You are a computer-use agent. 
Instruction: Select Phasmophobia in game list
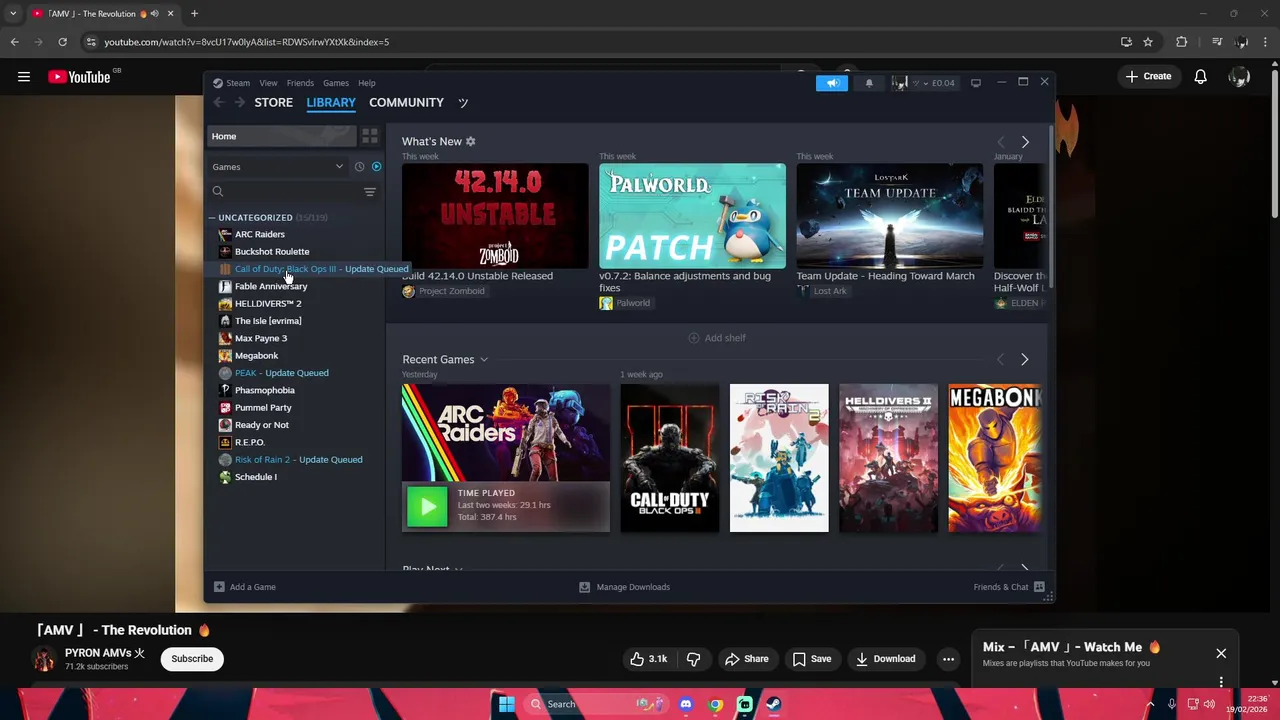pos(264,390)
